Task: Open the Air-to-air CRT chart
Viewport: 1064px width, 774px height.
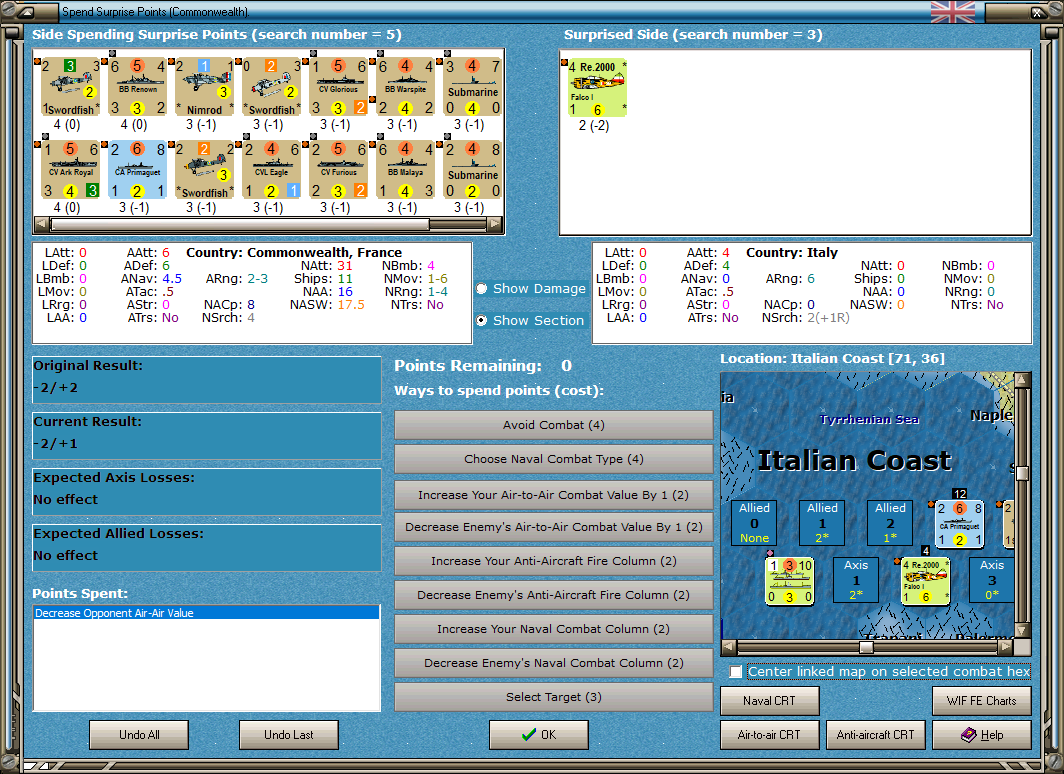Action: (770, 735)
